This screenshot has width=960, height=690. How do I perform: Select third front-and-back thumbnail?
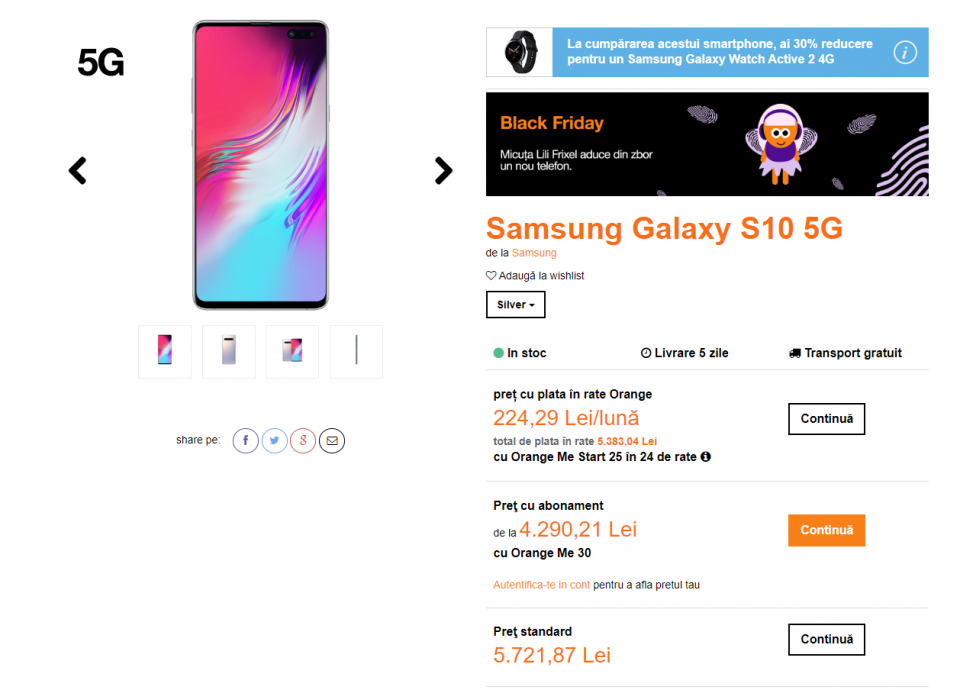[292, 351]
